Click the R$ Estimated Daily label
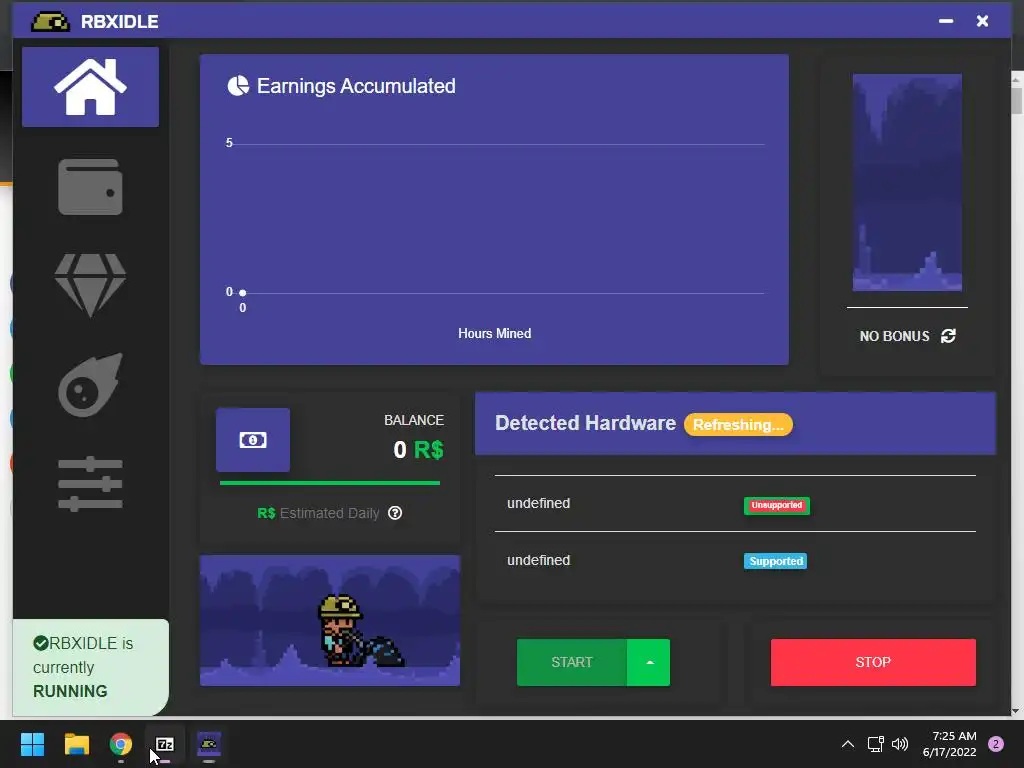This screenshot has width=1024, height=768. (x=318, y=513)
